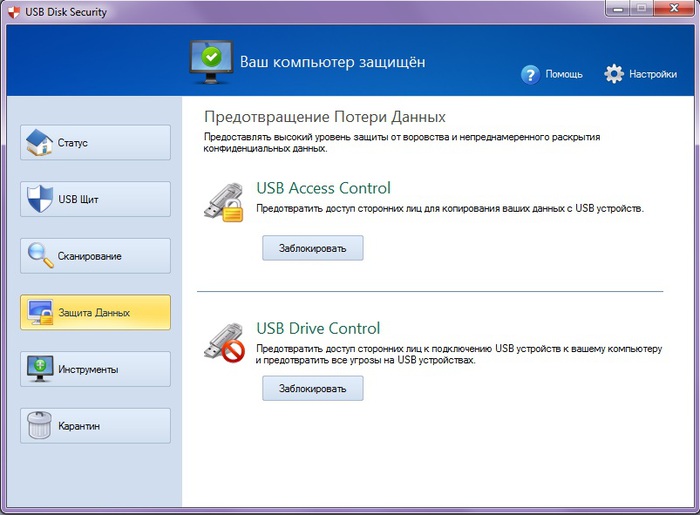Close the USB Disk Security window

coord(675,9)
